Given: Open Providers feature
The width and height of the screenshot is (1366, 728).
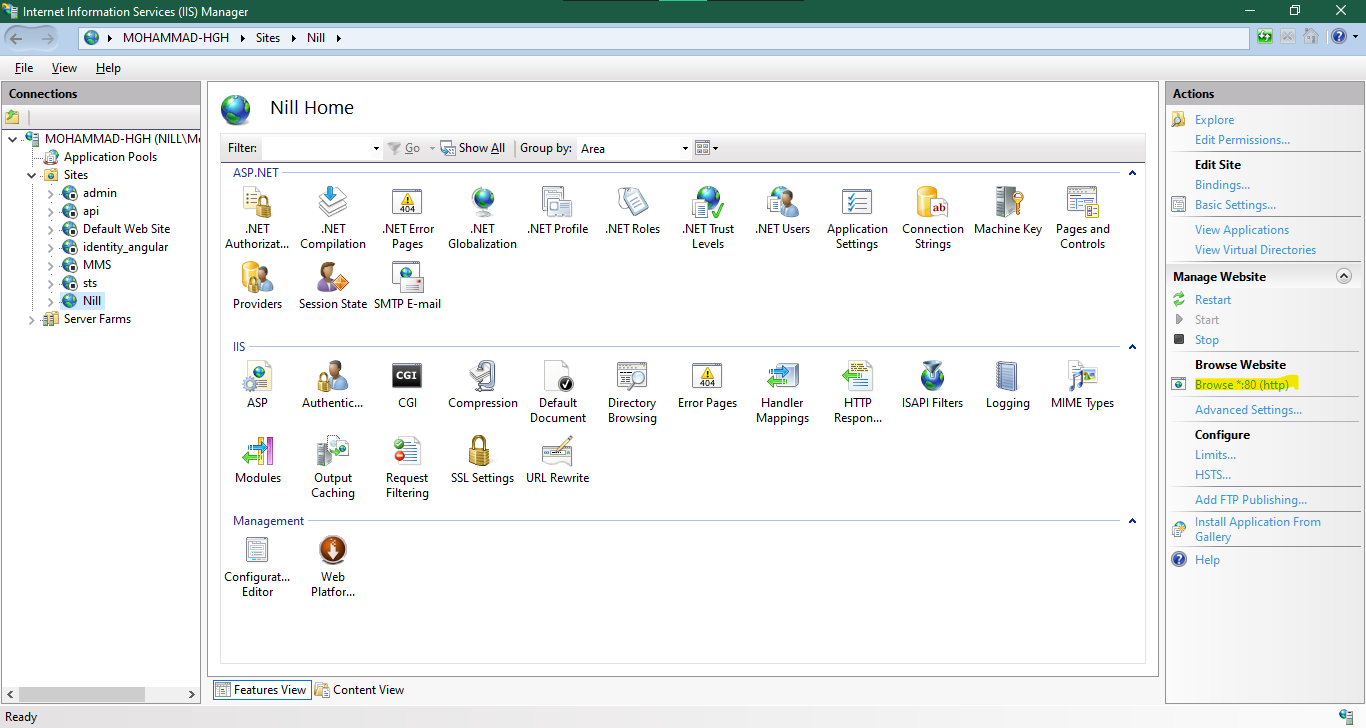Looking at the screenshot, I should [258, 286].
